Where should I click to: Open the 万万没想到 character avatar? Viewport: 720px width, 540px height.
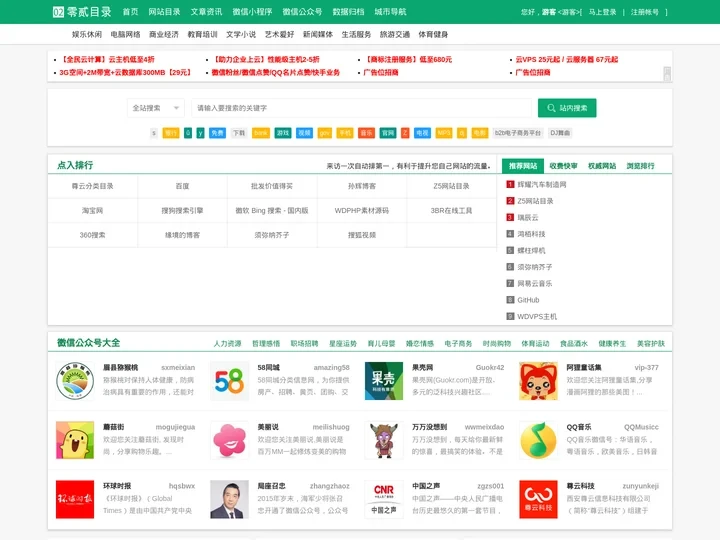click(384, 440)
